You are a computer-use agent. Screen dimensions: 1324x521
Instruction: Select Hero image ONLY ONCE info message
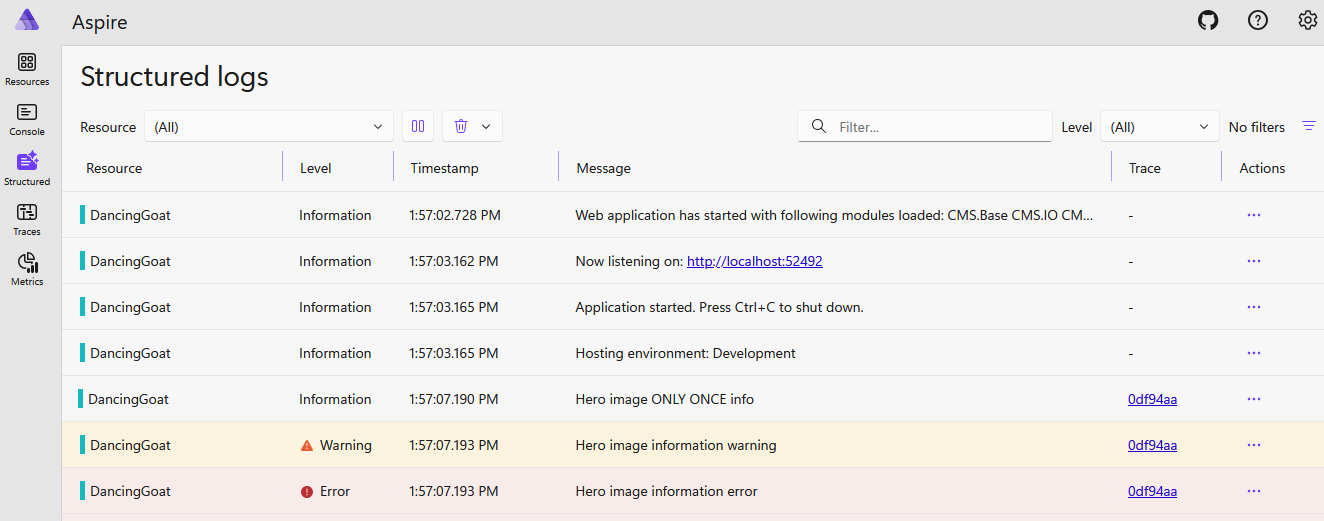pos(665,399)
